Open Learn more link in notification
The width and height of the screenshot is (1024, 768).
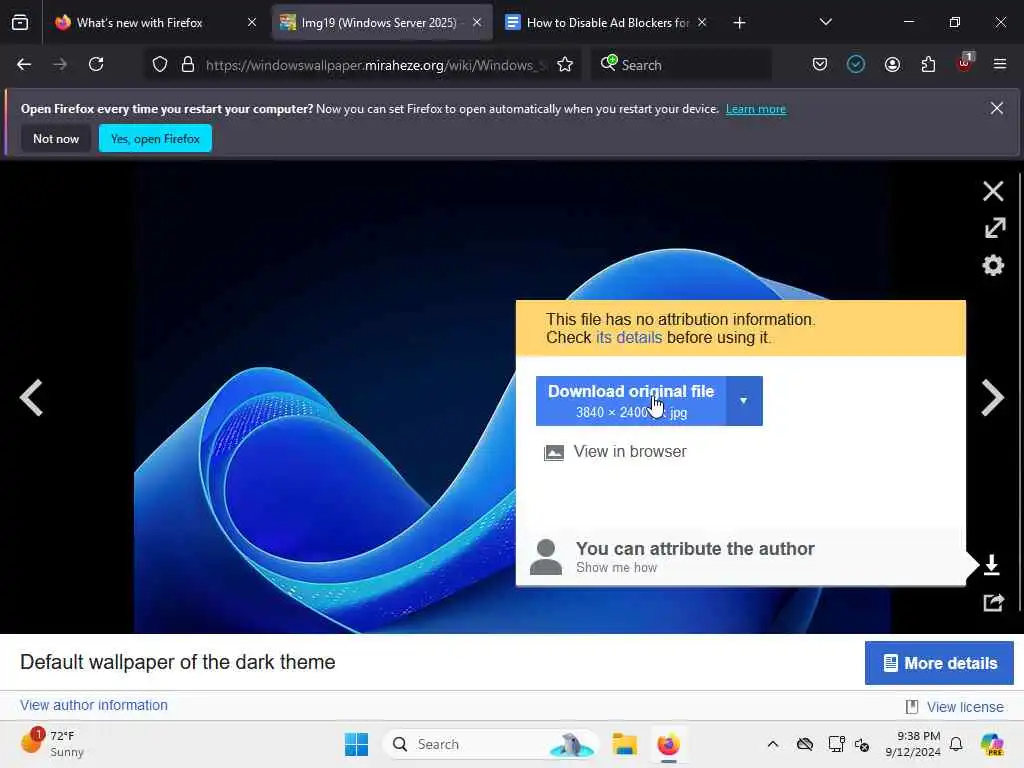(x=756, y=109)
